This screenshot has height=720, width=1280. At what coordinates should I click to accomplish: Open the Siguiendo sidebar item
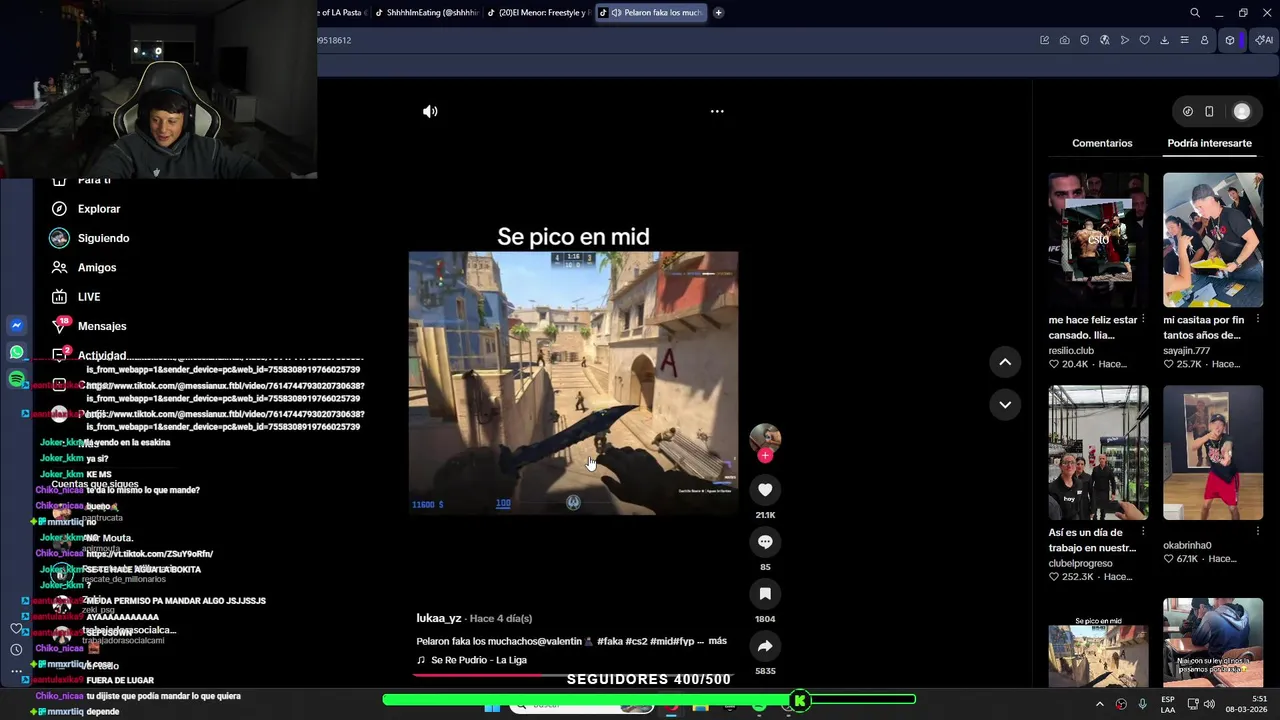click(90, 238)
